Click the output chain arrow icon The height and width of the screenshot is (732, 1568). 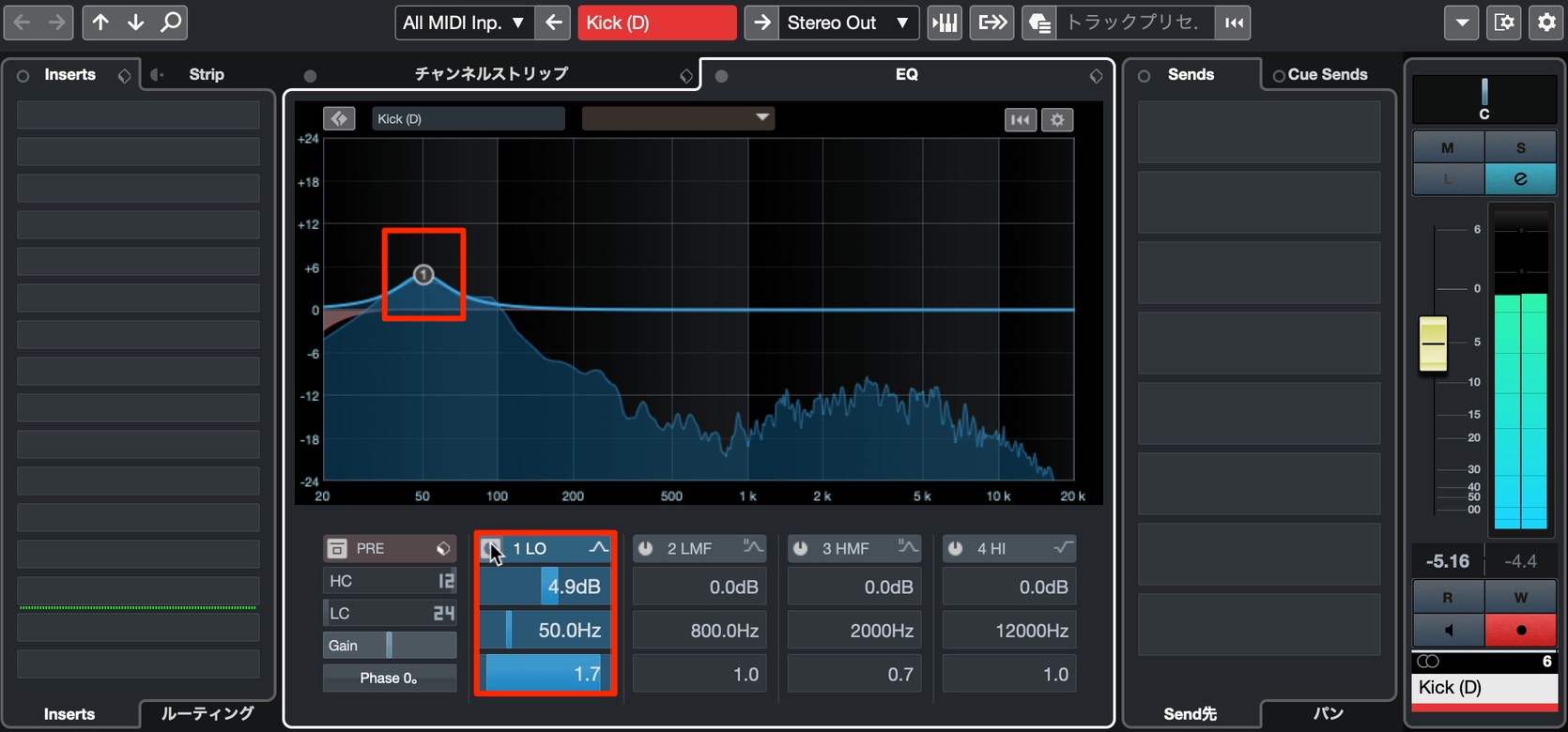tap(992, 23)
